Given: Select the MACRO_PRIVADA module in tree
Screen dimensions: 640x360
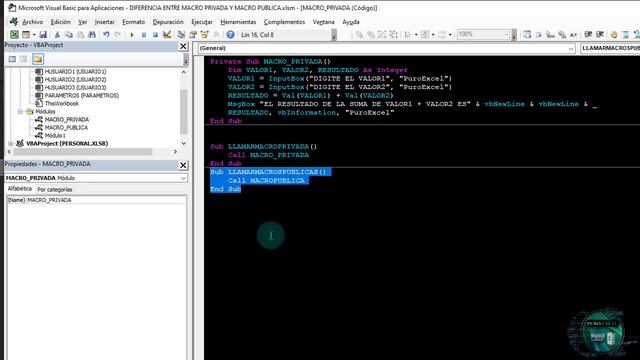Looking at the screenshot, I should pyautogui.click(x=67, y=120).
